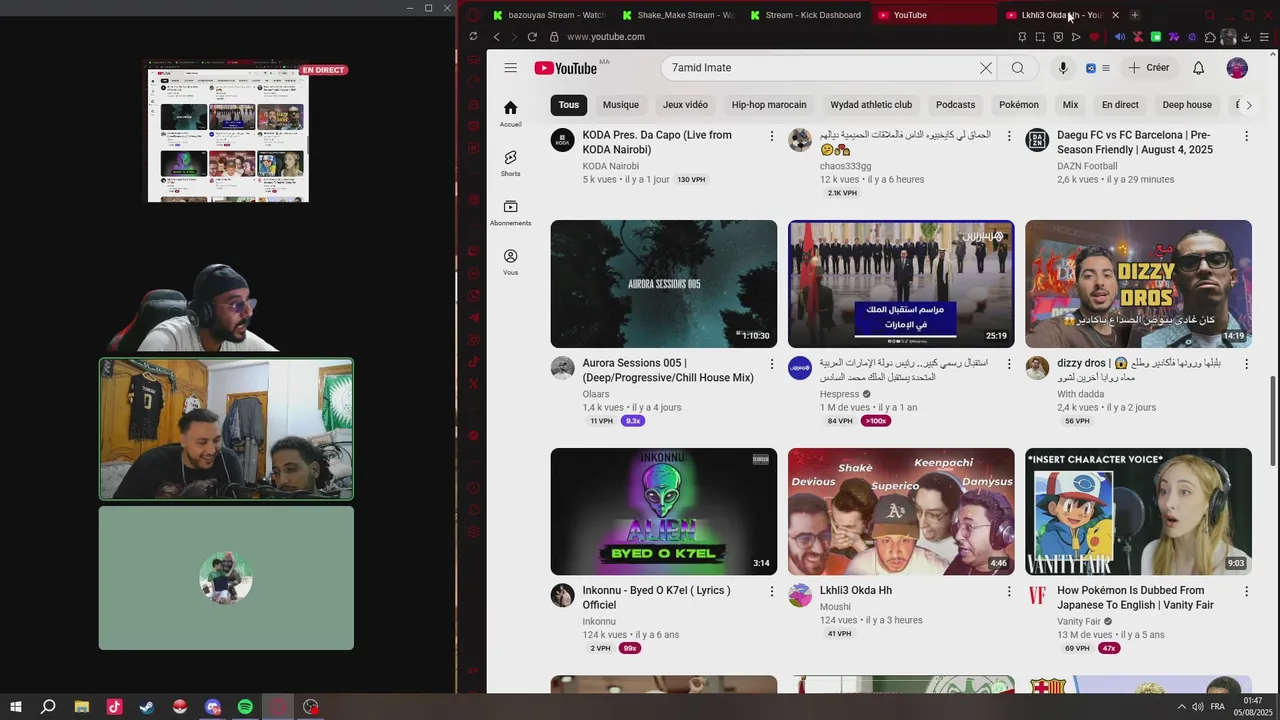Viewport: 1280px width, 720px height.
Task: Open Vous section in YouTube sidebar
Action: coord(510,262)
